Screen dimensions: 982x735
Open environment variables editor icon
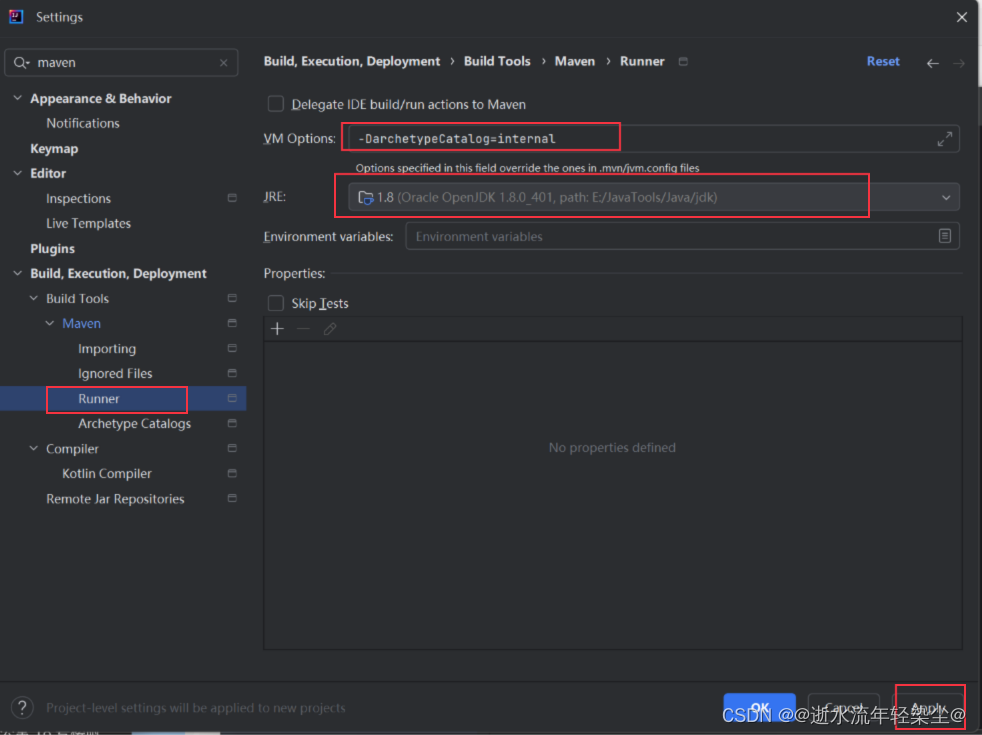point(944,236)
